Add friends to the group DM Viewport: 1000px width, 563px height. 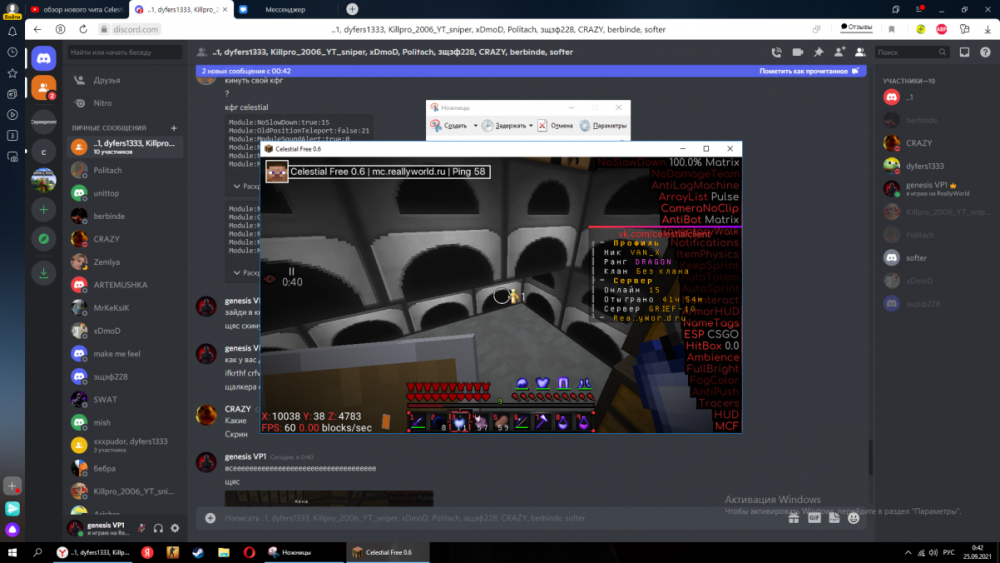839,52
